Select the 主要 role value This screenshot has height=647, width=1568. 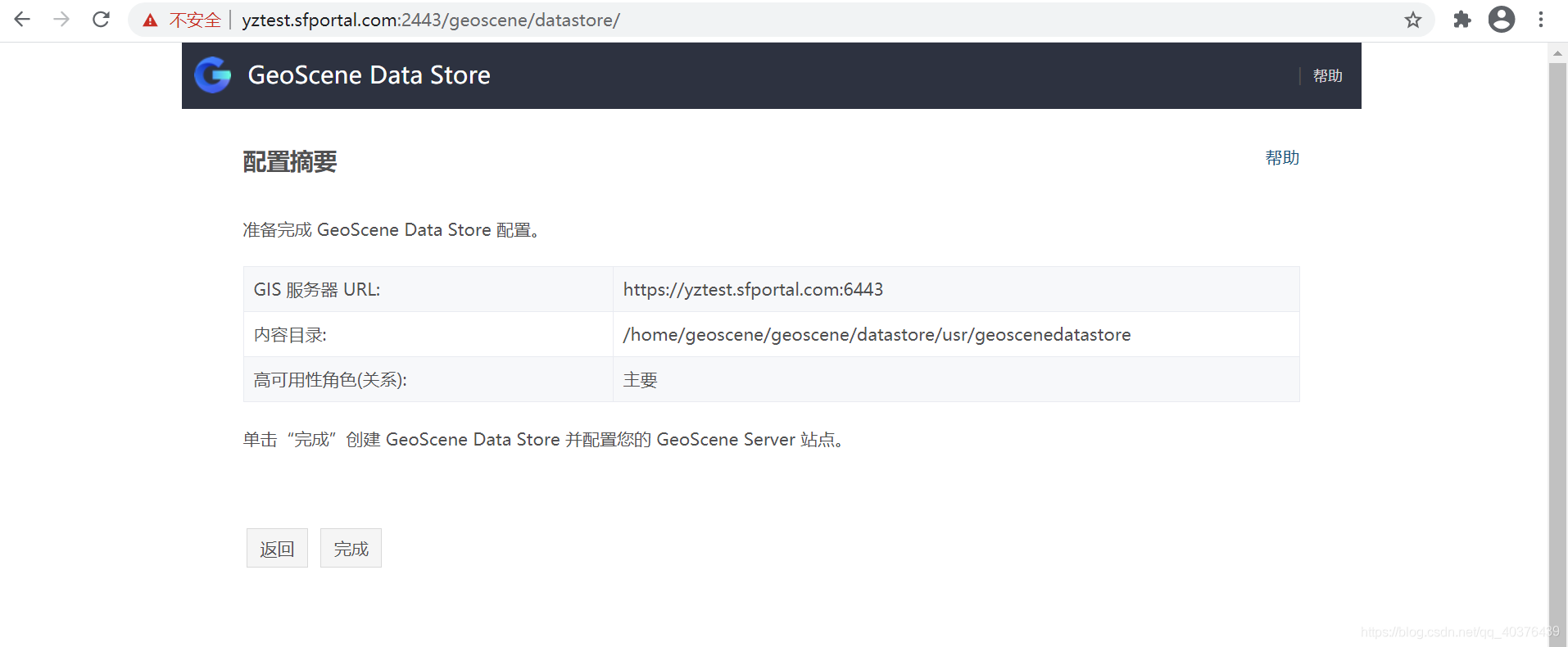[x=640, y=380]
